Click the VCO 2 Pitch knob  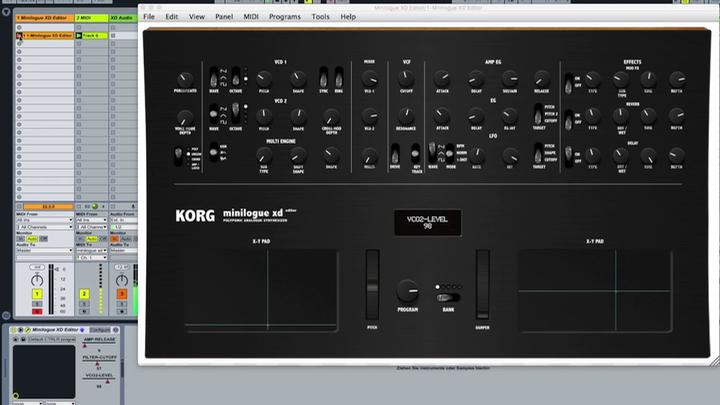[x=264, y=116]
